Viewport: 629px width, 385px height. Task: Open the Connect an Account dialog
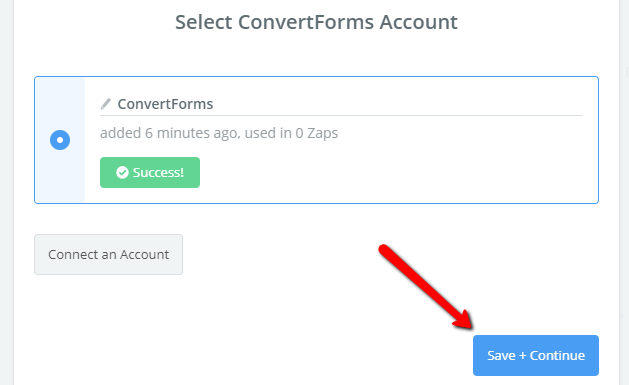[x=108, y=255]
